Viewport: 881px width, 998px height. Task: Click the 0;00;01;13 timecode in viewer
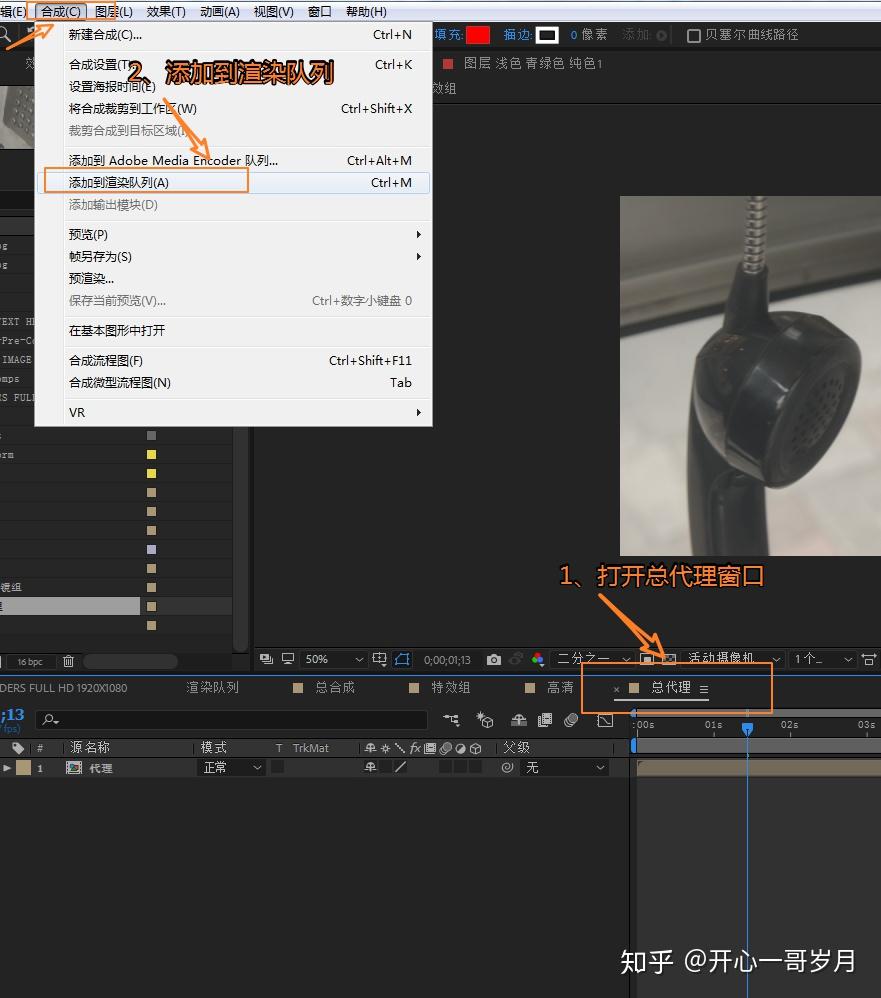point(447,659)
